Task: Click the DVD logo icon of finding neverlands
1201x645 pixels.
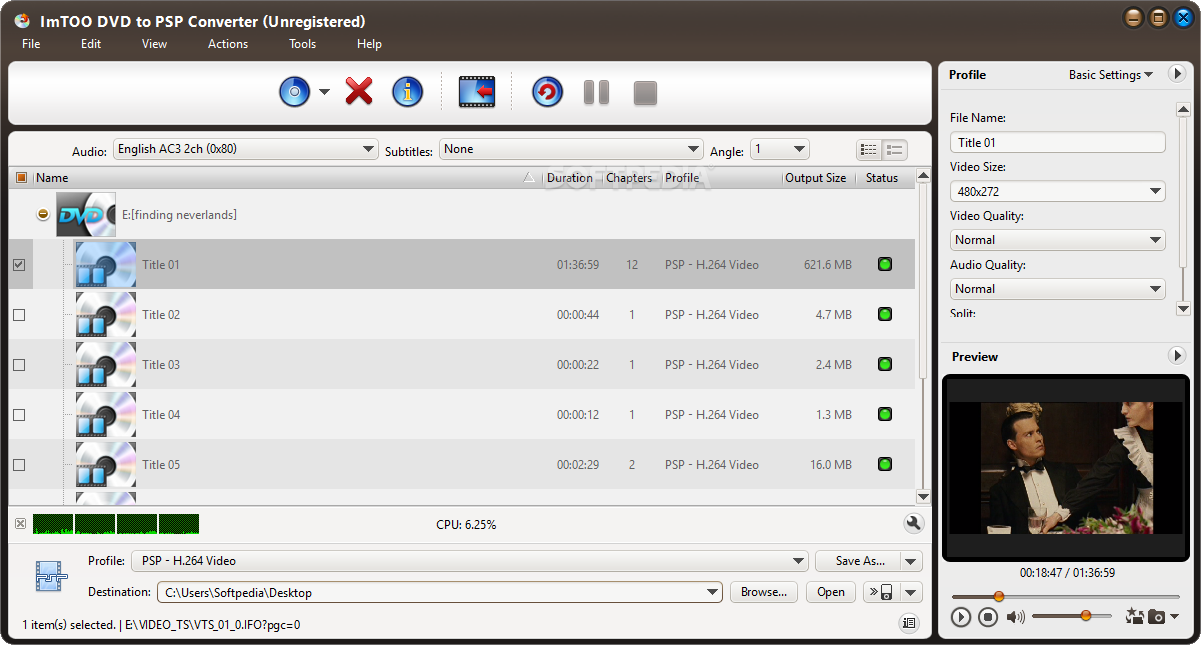Action: pos(86,215)
